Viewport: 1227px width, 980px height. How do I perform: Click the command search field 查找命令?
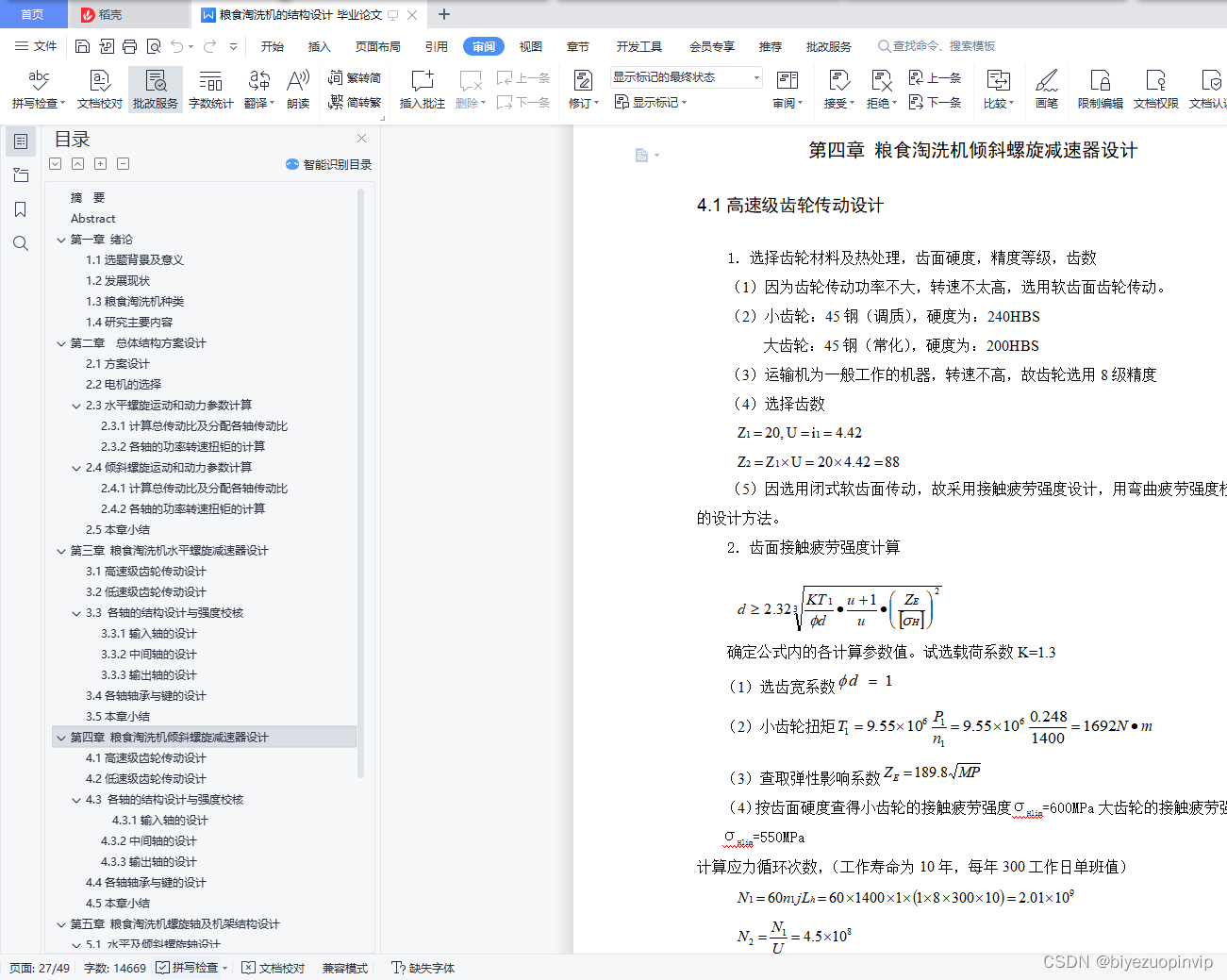tap(937, 46)
